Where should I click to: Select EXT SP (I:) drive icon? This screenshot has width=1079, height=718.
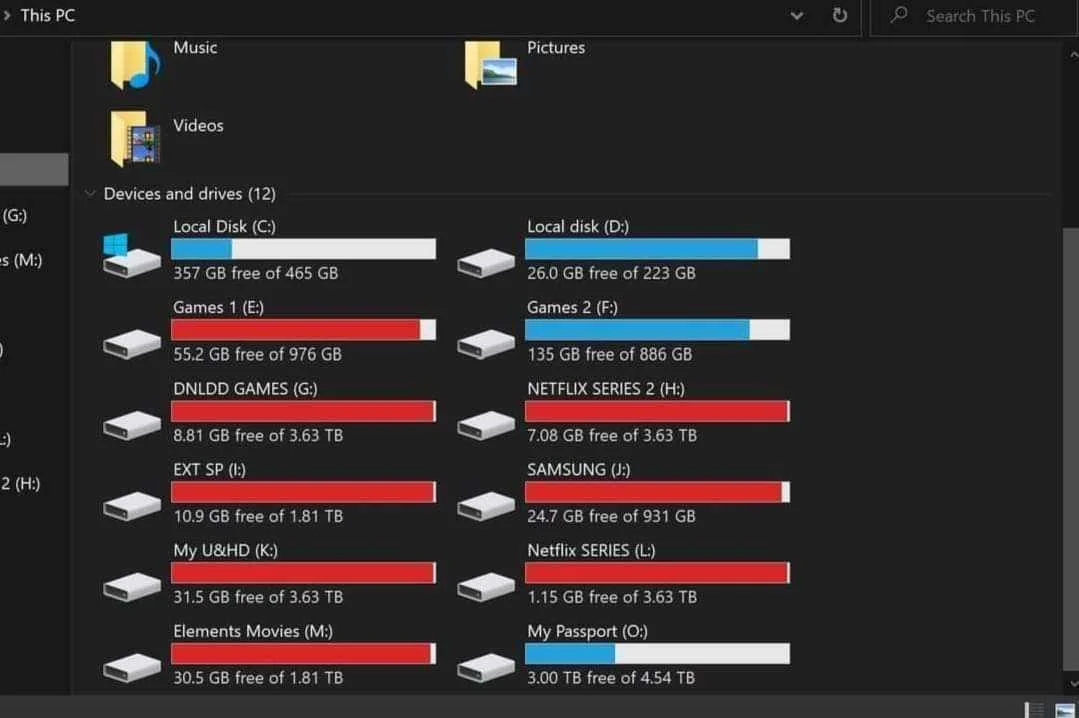[x=131, y=505]
